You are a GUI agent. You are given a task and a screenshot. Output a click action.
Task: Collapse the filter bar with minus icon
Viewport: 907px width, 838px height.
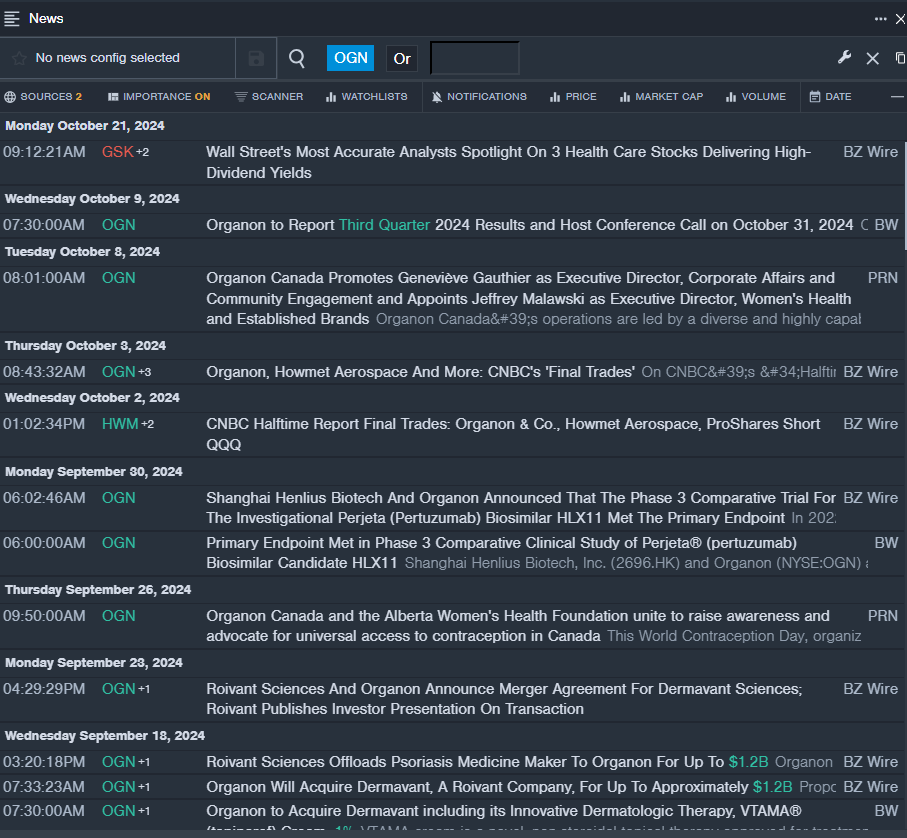tap(897, 97)
